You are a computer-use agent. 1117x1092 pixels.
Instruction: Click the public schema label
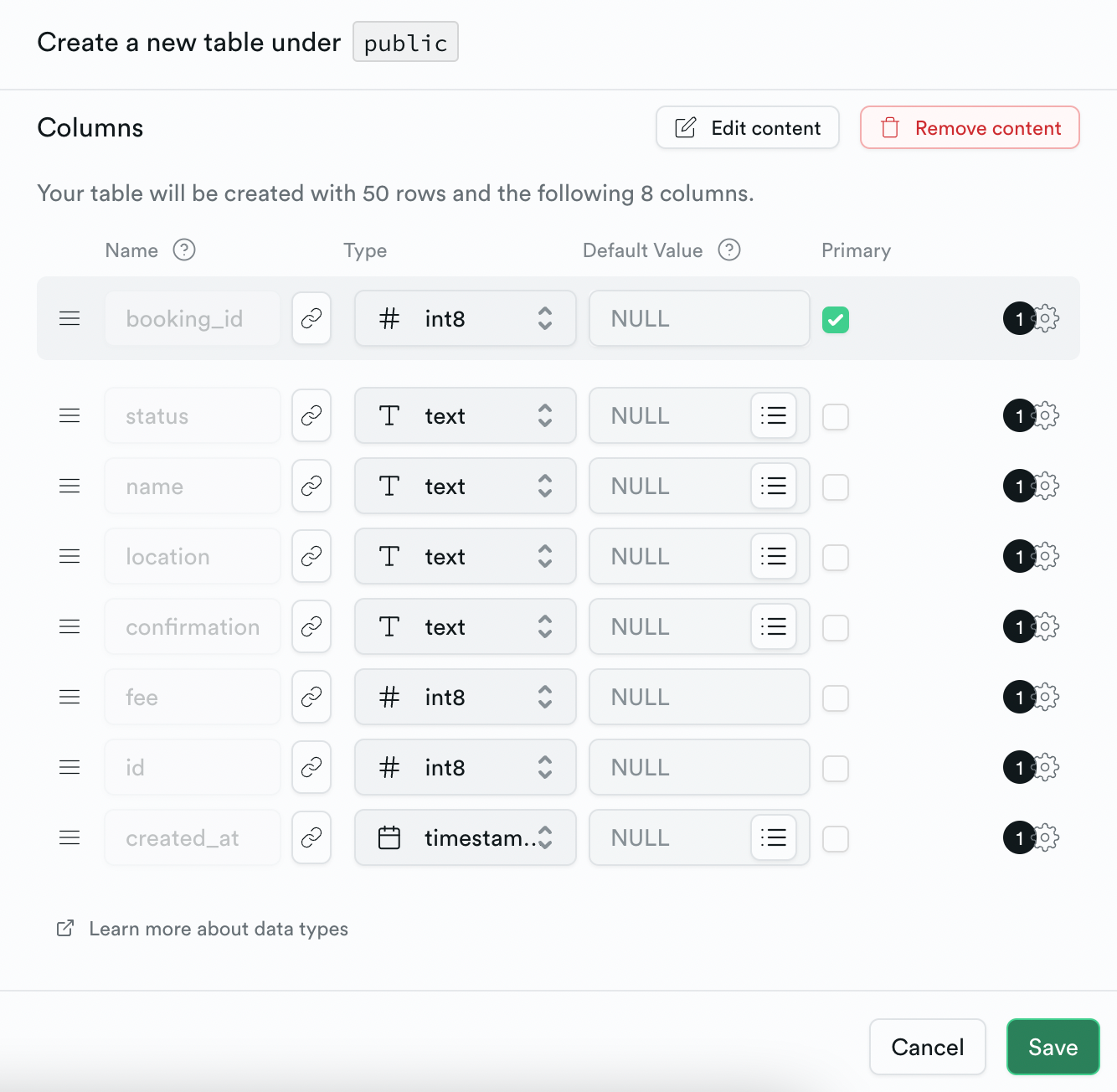[x=405, y=42]
